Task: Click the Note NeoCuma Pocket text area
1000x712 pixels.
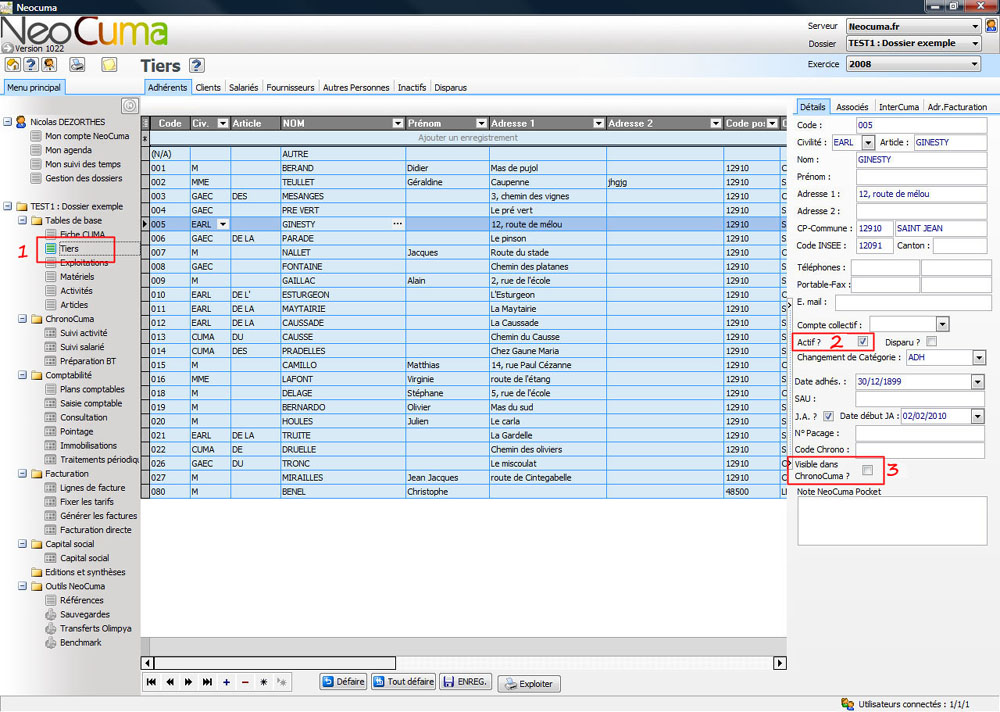Action: pos(892,521)
